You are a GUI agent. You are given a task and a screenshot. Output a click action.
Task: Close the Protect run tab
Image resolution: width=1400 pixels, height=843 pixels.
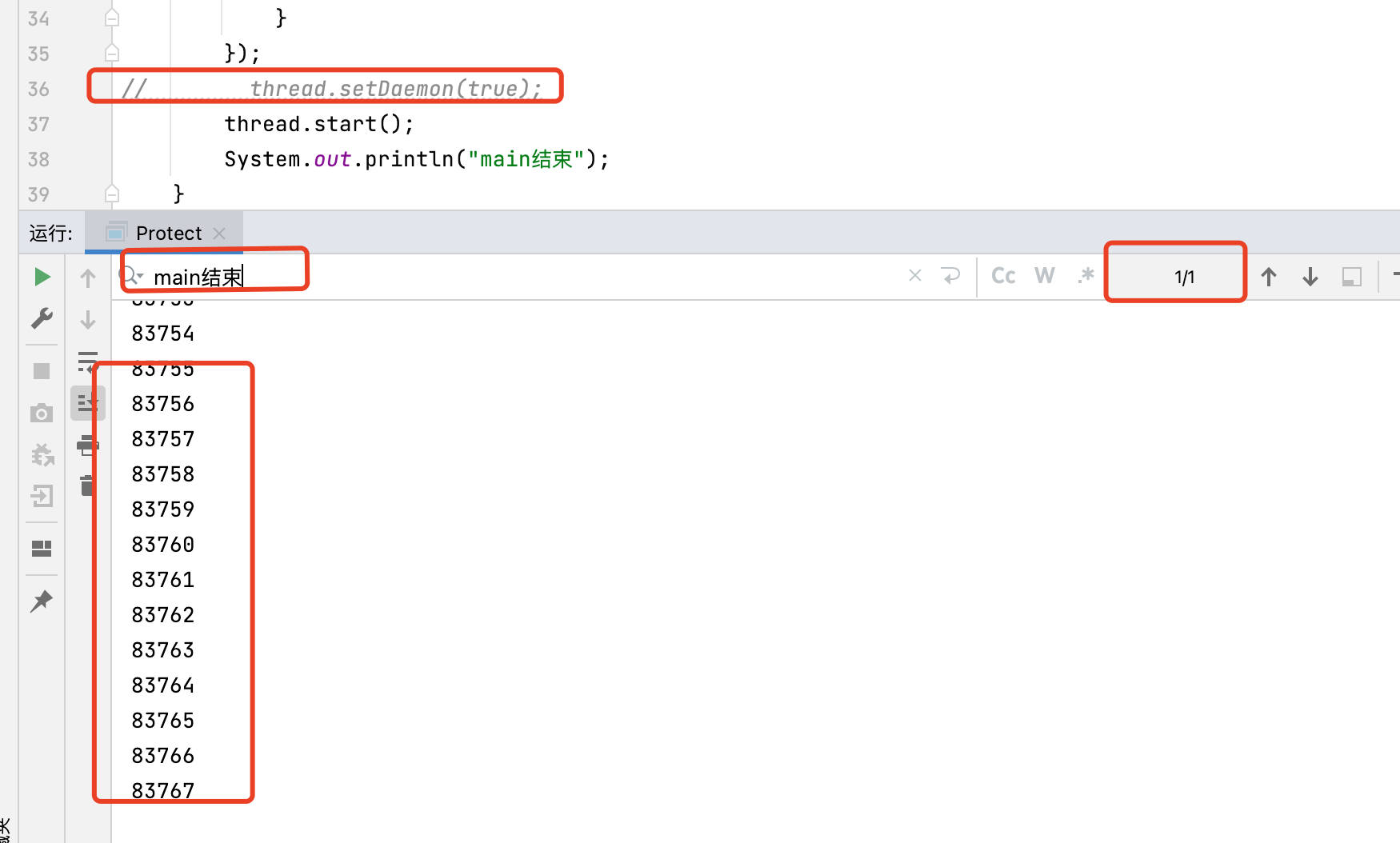pyautogui.click(x=220, y=234)
